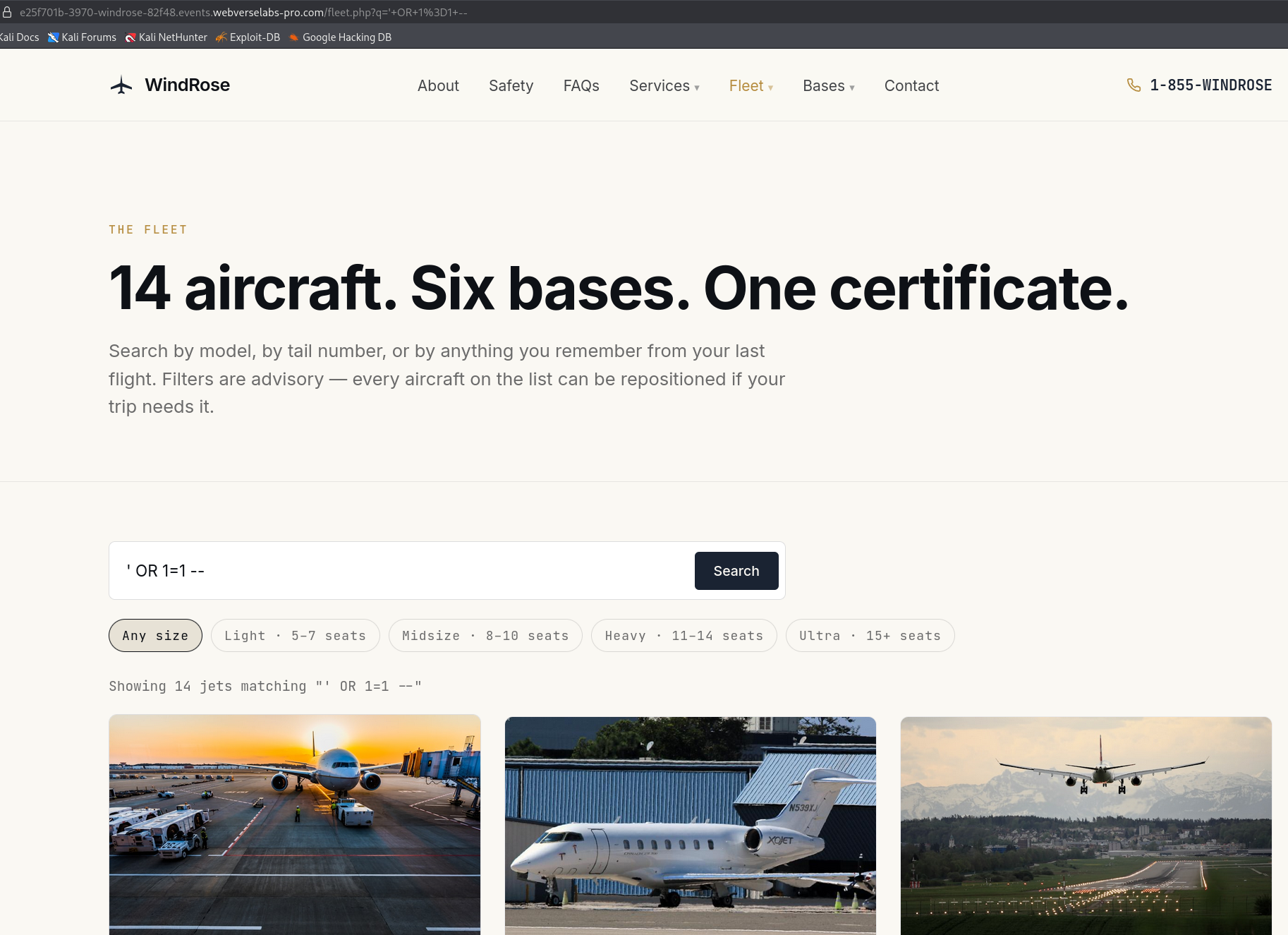Click the WindRose brand name link
Image resolution: width=1288 pixels, height=935 pixels.
coord(188,85)
